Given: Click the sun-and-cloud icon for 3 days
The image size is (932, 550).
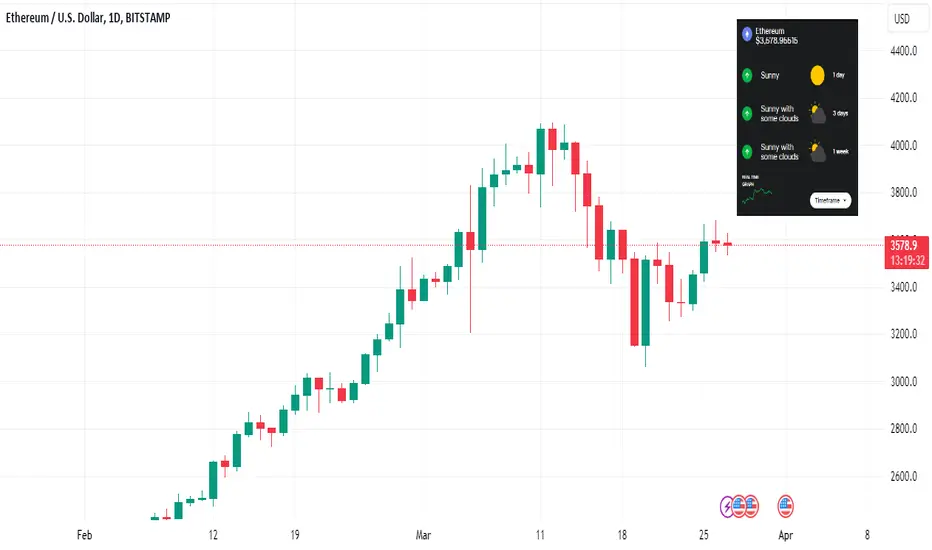Looking at the screenshot, I should pyautogui.click(x=818, y=113).
